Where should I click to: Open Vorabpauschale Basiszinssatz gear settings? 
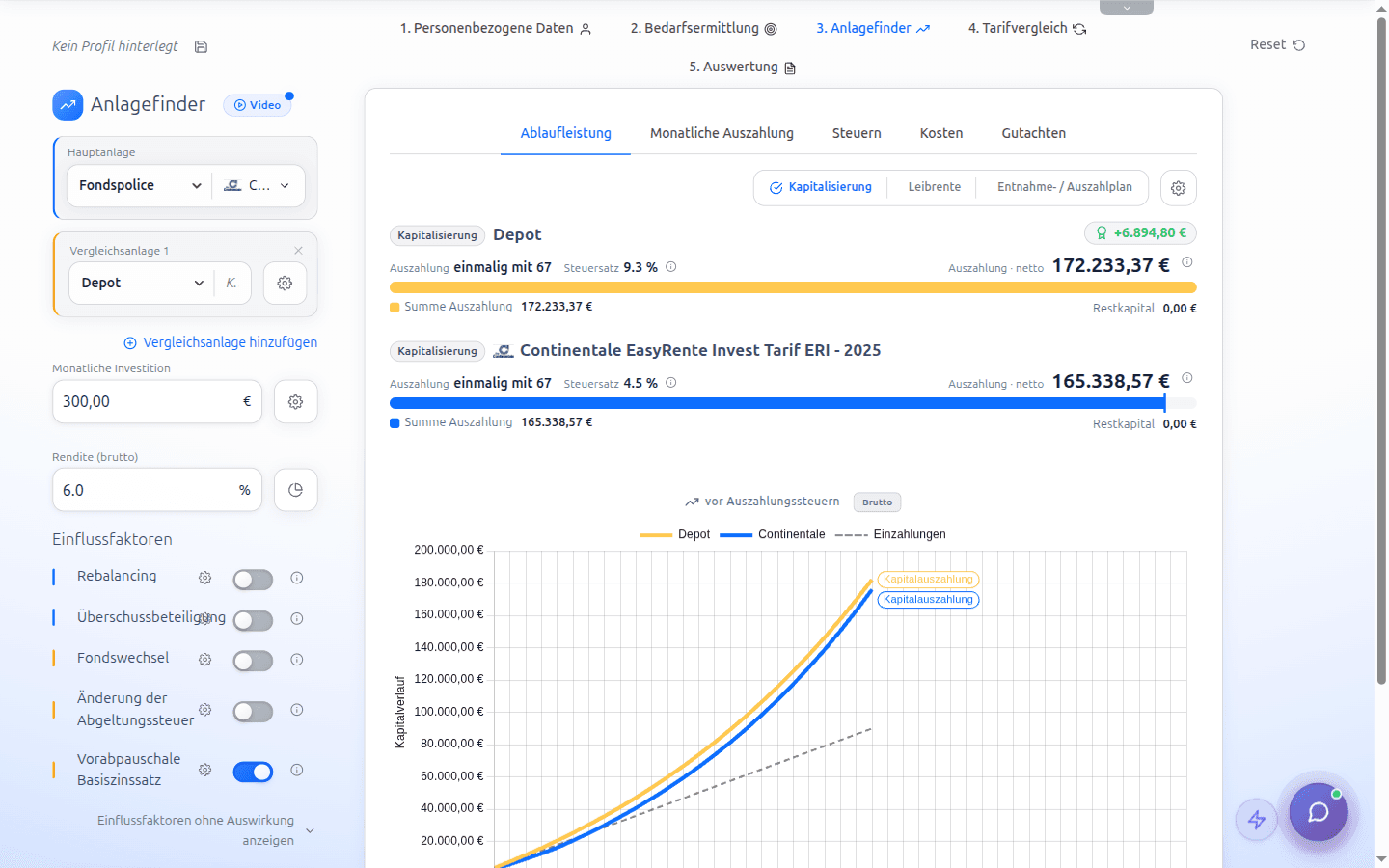[x=204, y=770]
